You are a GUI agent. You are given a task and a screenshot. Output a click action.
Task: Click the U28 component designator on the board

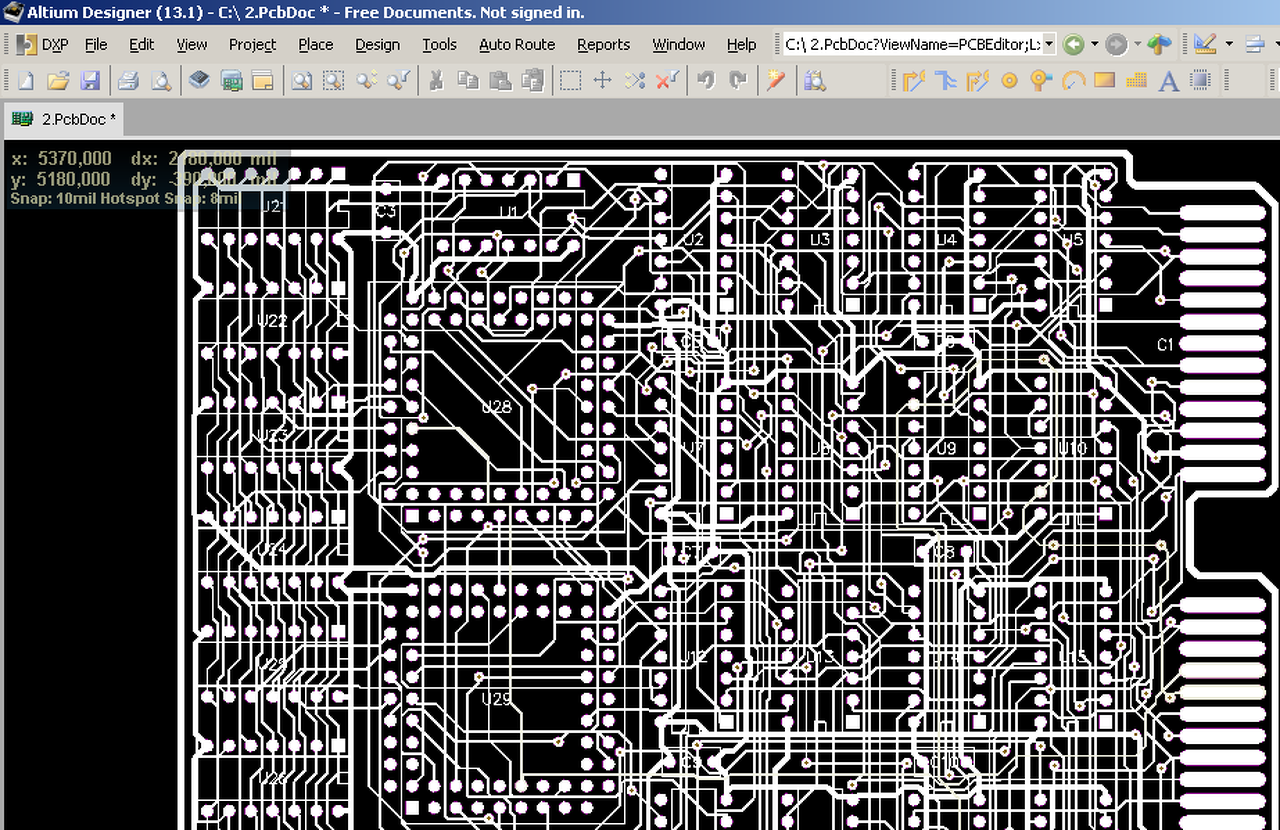[496, 406]
